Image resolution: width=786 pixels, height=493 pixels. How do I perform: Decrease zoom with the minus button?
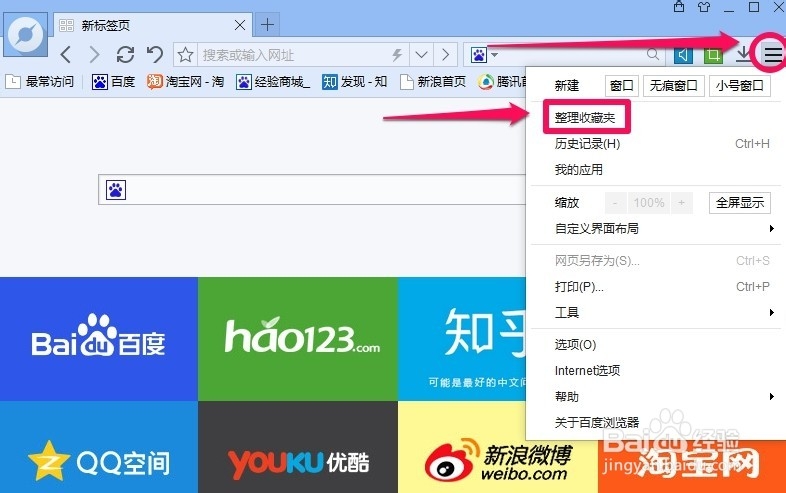click(615, 203)
